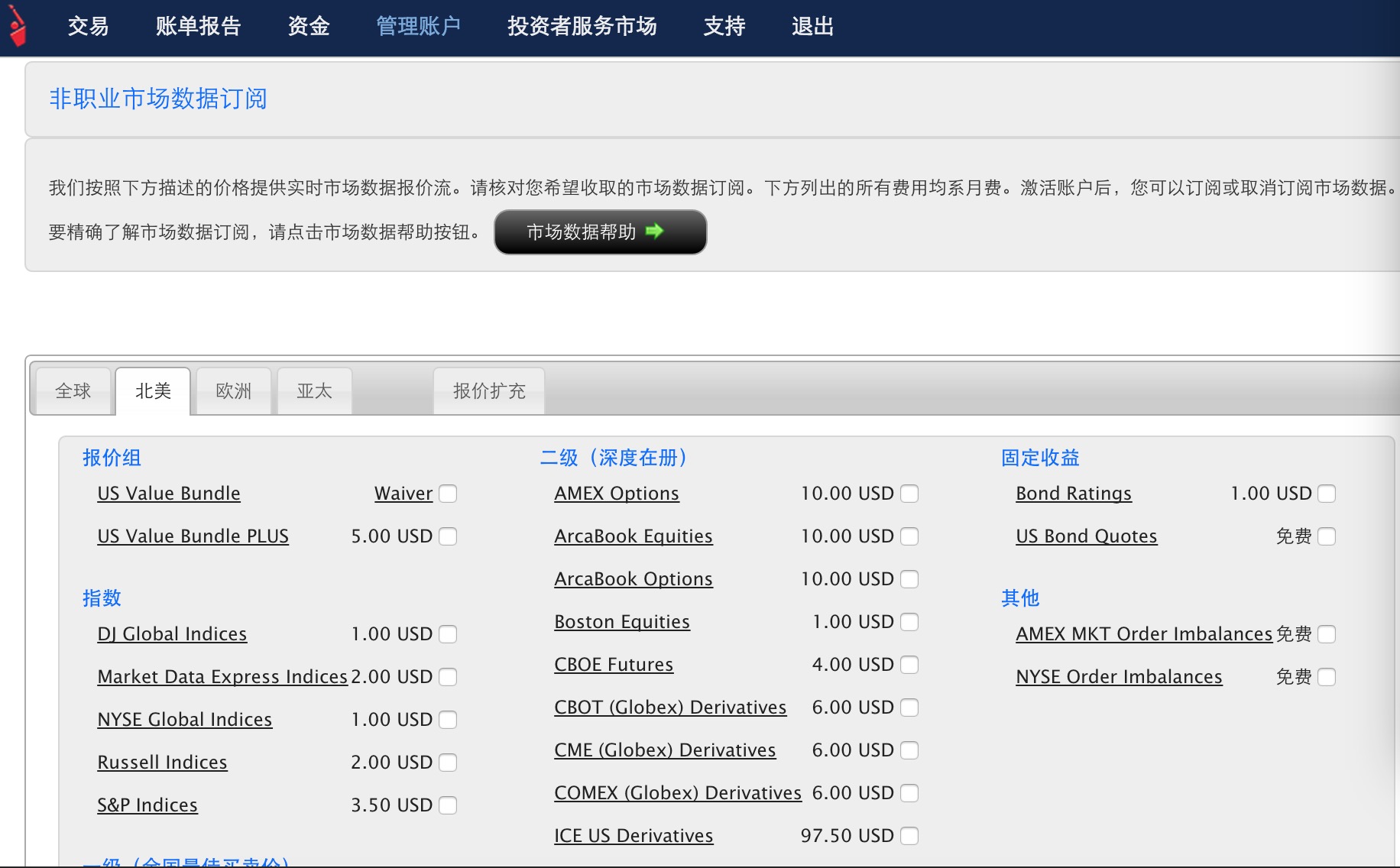Tick the US Value Bundle PLUS checkbox
Screen dimensions: 1400x868
pyautogui.click(x=448, y=536)
